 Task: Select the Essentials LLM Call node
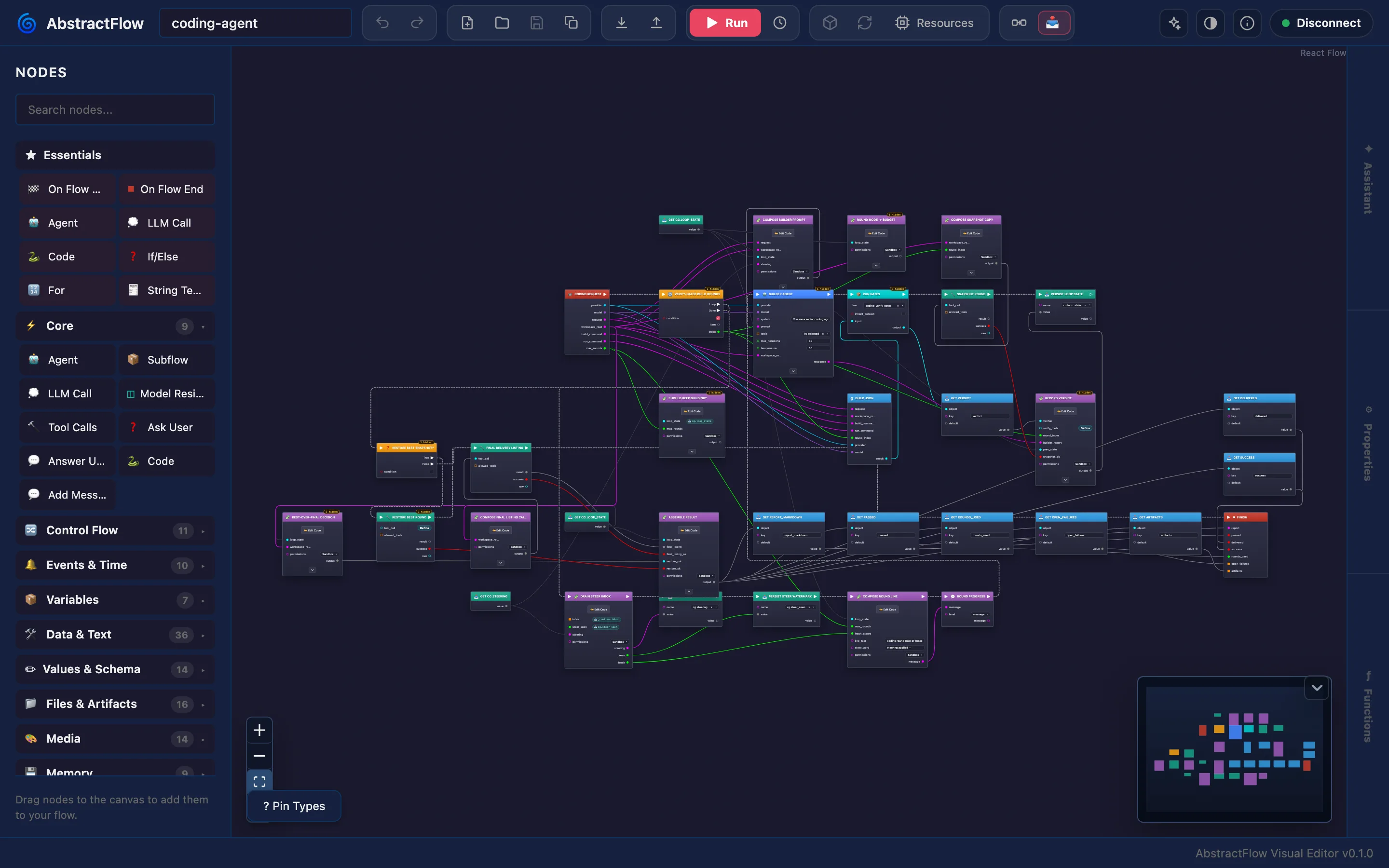click(167, 223)
